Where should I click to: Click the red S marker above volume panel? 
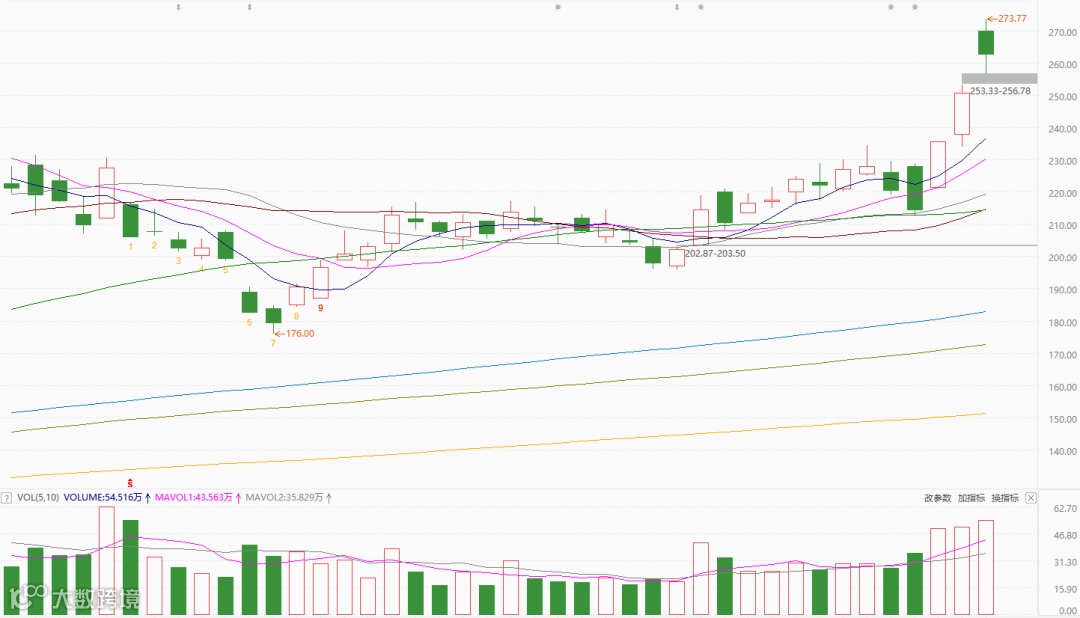pyautogui.click(x=129, y=484)
